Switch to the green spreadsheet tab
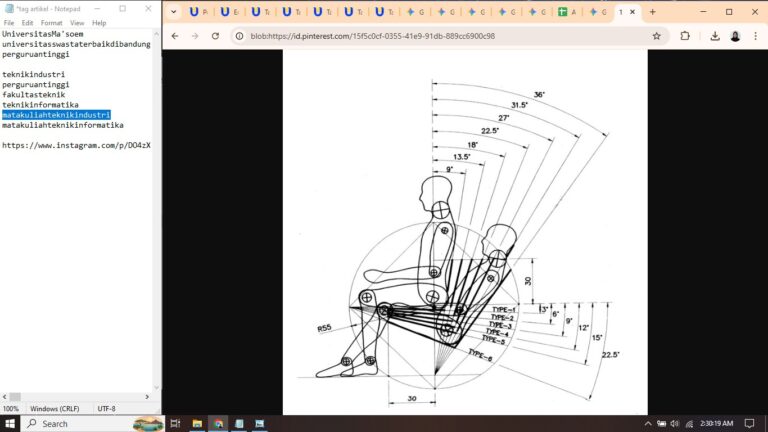This screenshot has height=432, width=768. [567, 12]
